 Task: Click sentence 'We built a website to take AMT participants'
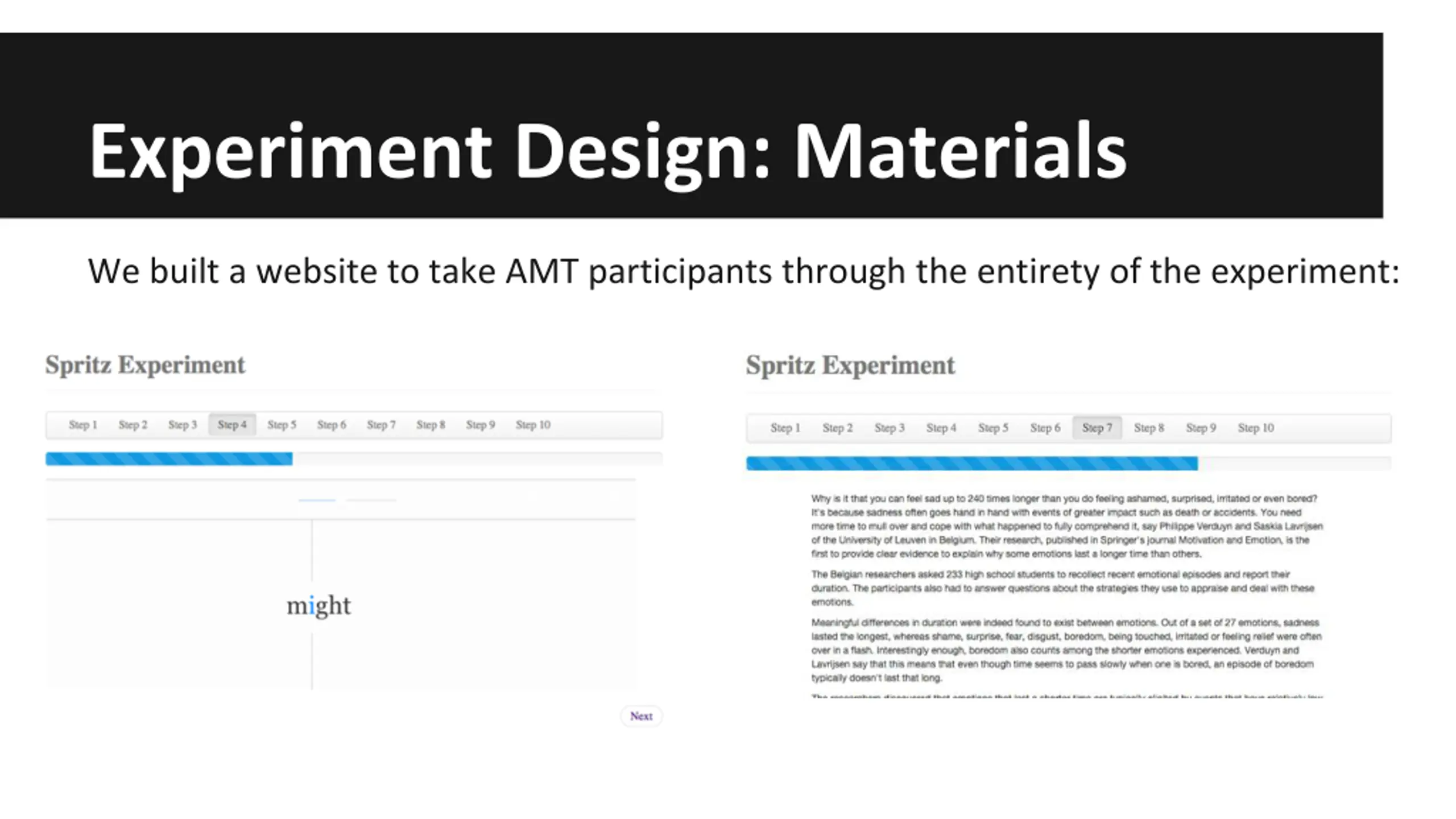[x=429, y=271]
